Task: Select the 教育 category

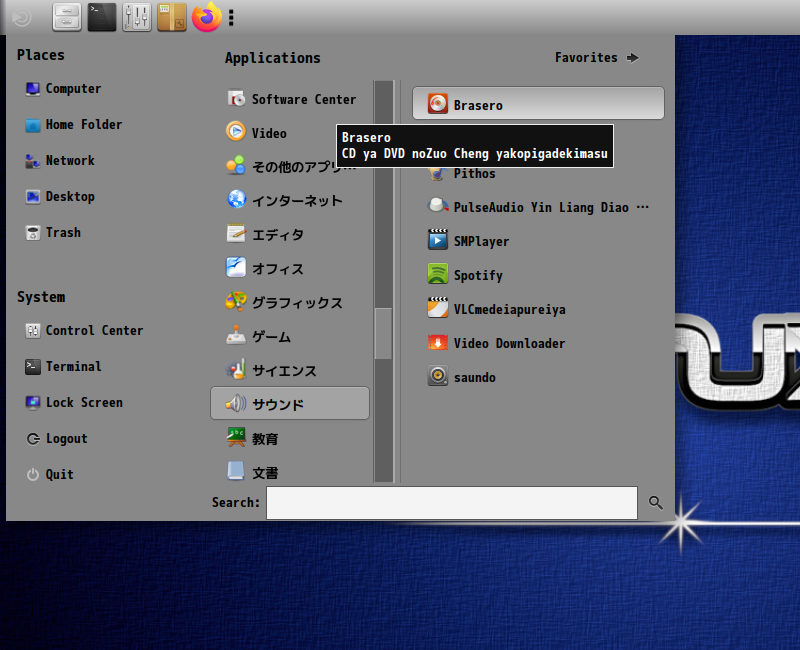Action: [290, 438]
